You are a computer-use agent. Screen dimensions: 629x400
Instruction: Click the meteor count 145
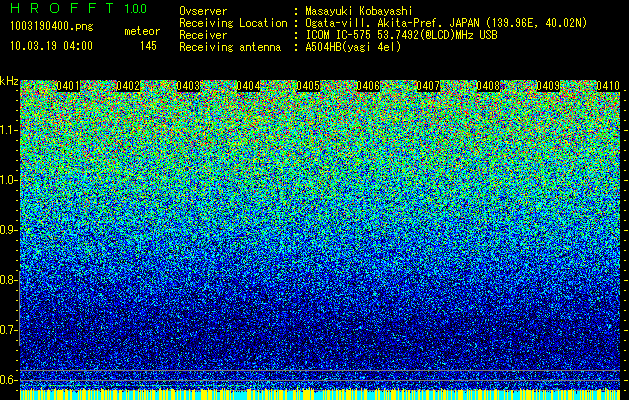148,46
